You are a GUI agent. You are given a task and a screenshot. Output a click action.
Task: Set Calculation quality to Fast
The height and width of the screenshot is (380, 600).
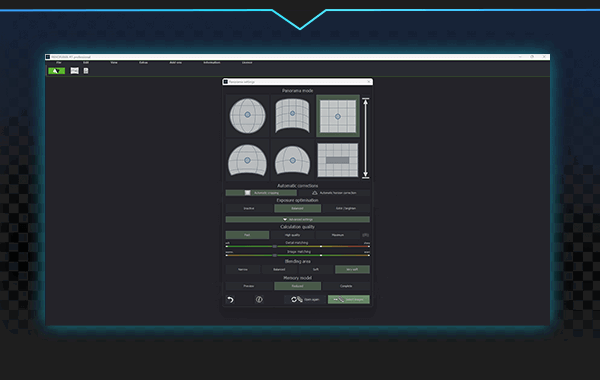pyautogui.click(x=247, y=235)
